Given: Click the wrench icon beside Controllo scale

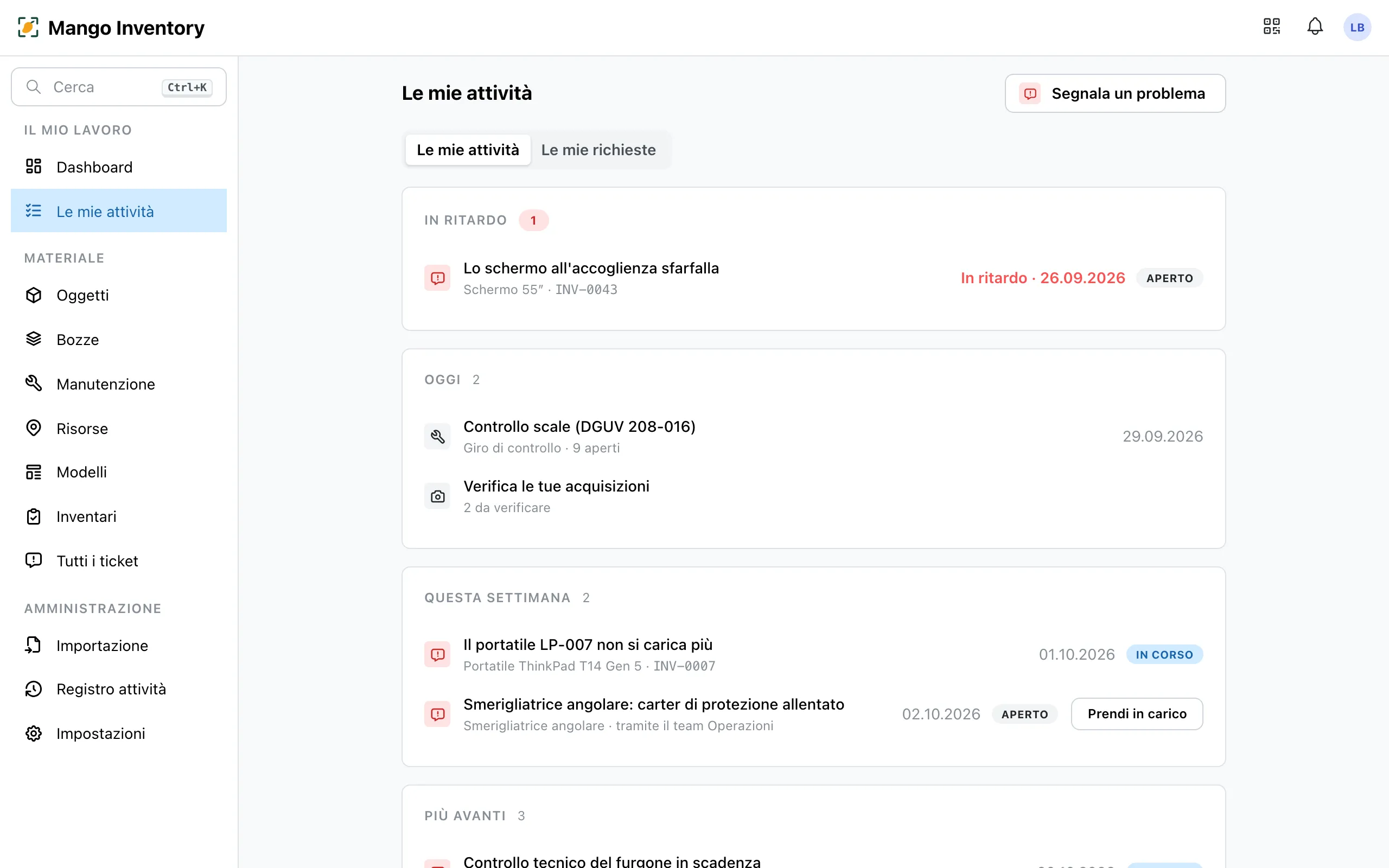Looking at the screenshot, I should [x=437, y=436].
